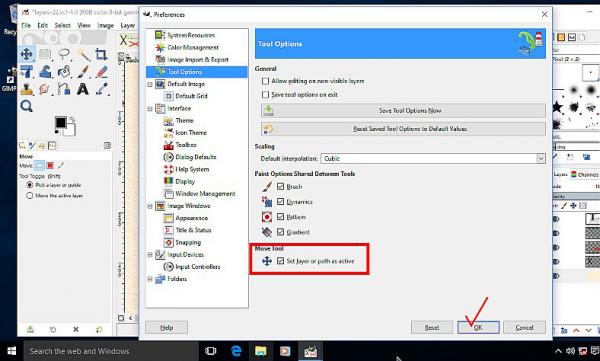Open the Select menu in GIMP
Image resolution: width=600 pixels, height=361 pixels.
[x=62, y=25]
